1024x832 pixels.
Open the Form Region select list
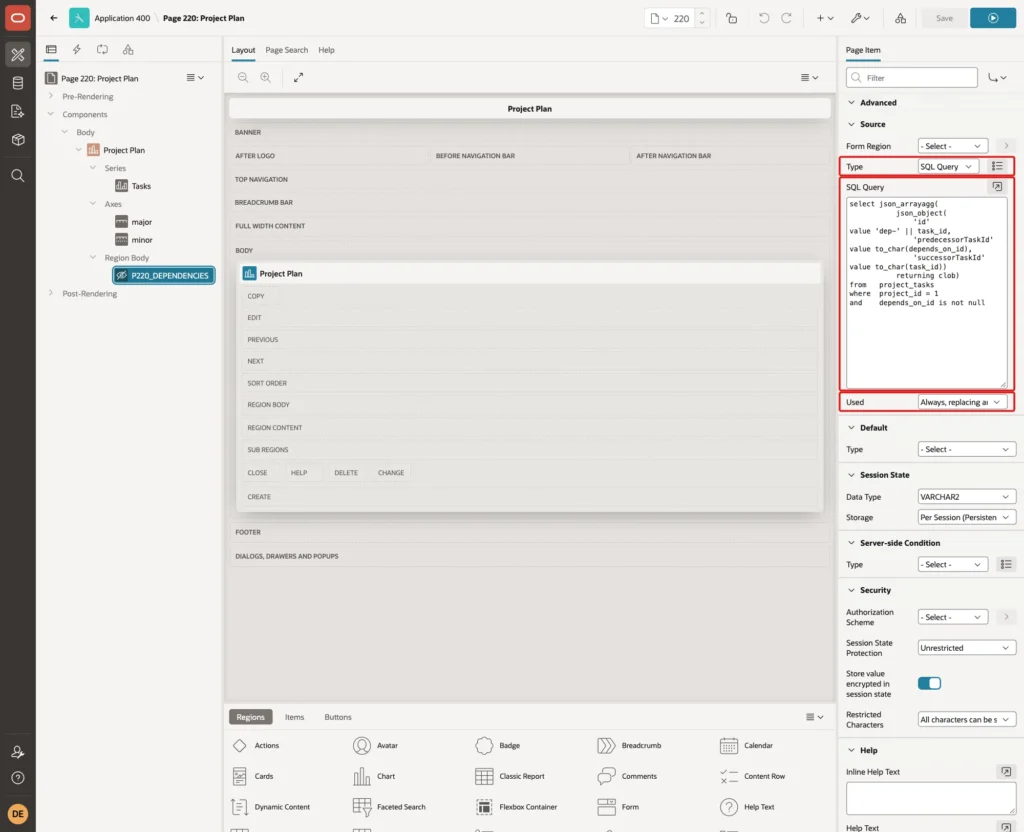[952, 146]
